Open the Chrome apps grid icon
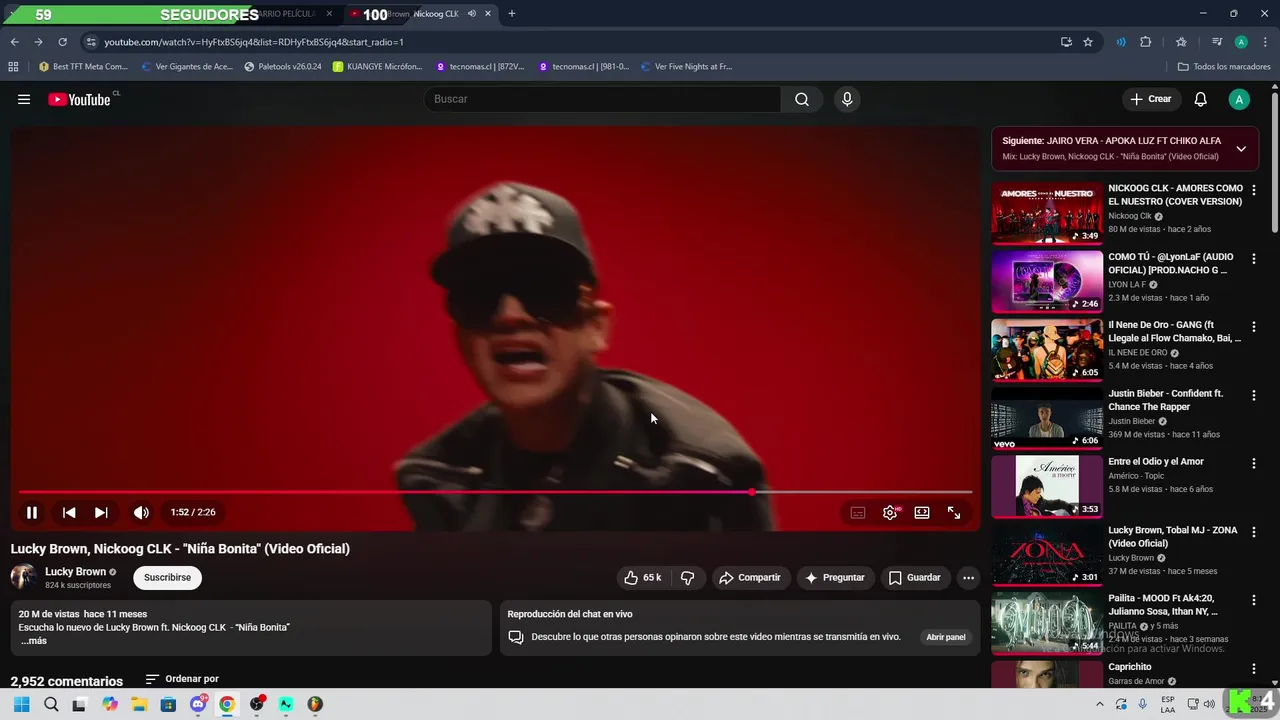 (x=13, y=67)
